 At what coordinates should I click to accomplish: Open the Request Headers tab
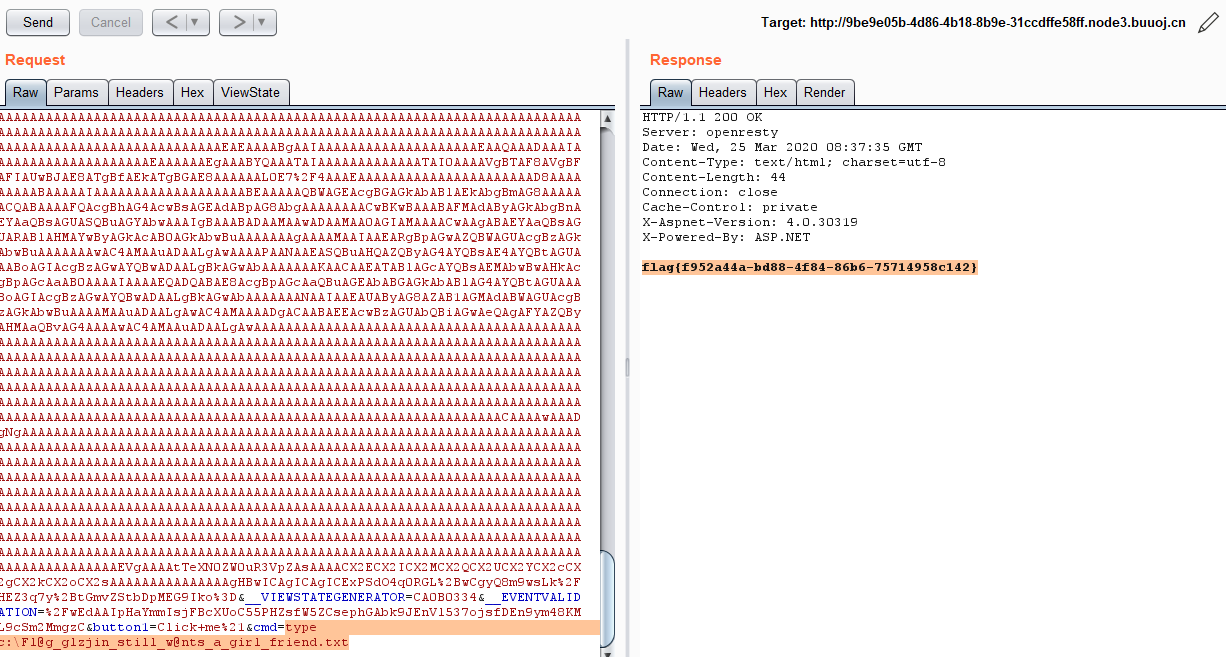pos(139,92)
